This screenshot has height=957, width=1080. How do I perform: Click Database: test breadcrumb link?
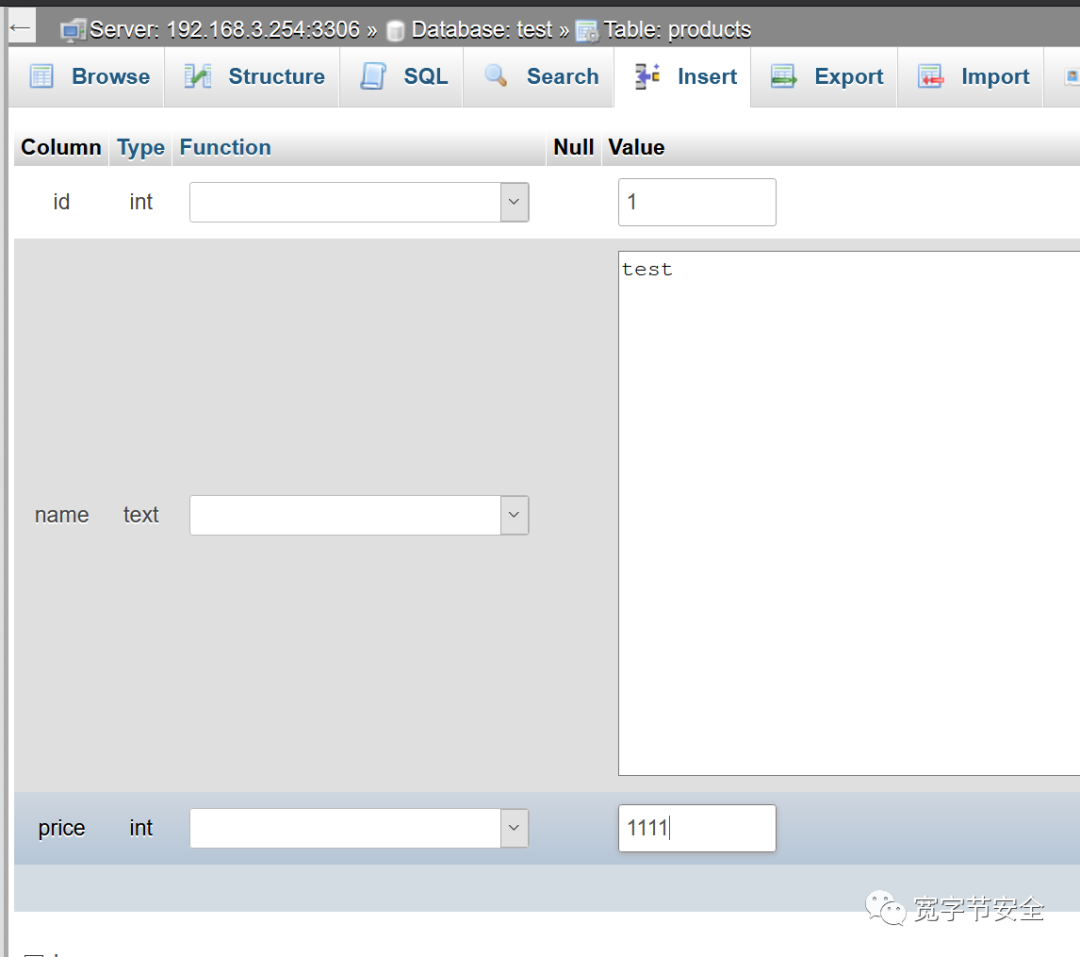click(481, 30)
